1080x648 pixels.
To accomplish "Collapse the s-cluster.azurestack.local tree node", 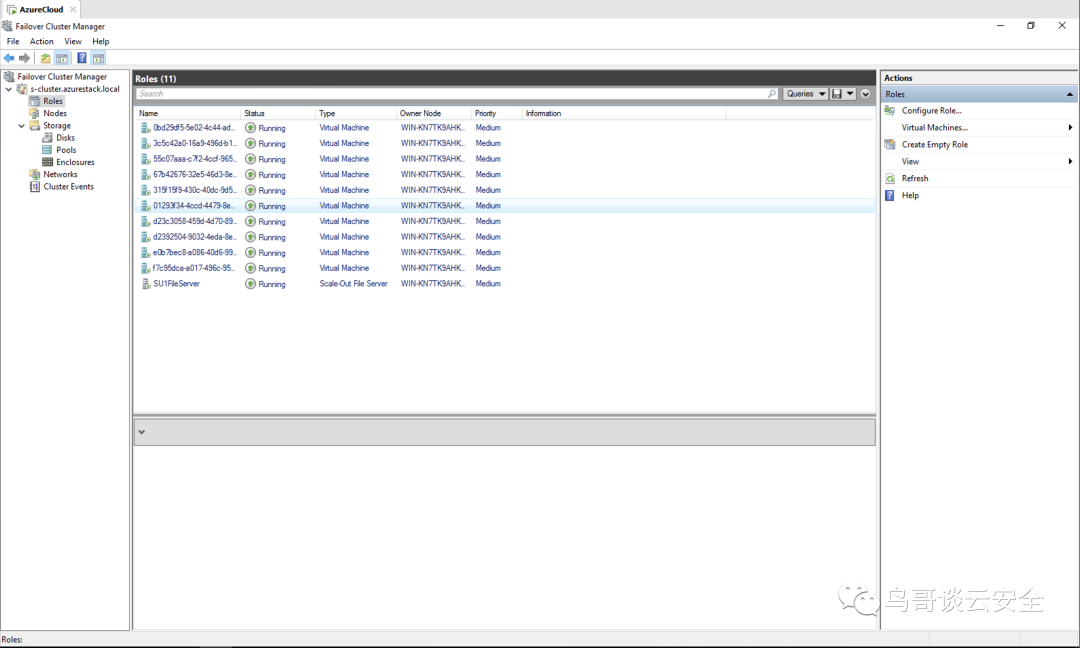I will [x=9, y=89].
